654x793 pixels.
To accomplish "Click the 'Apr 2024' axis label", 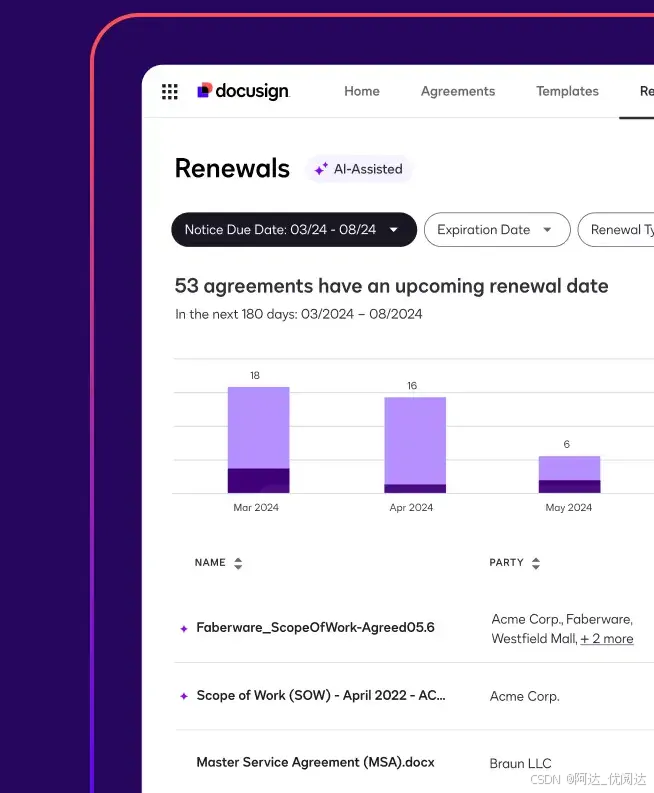I will click(411, 507).
